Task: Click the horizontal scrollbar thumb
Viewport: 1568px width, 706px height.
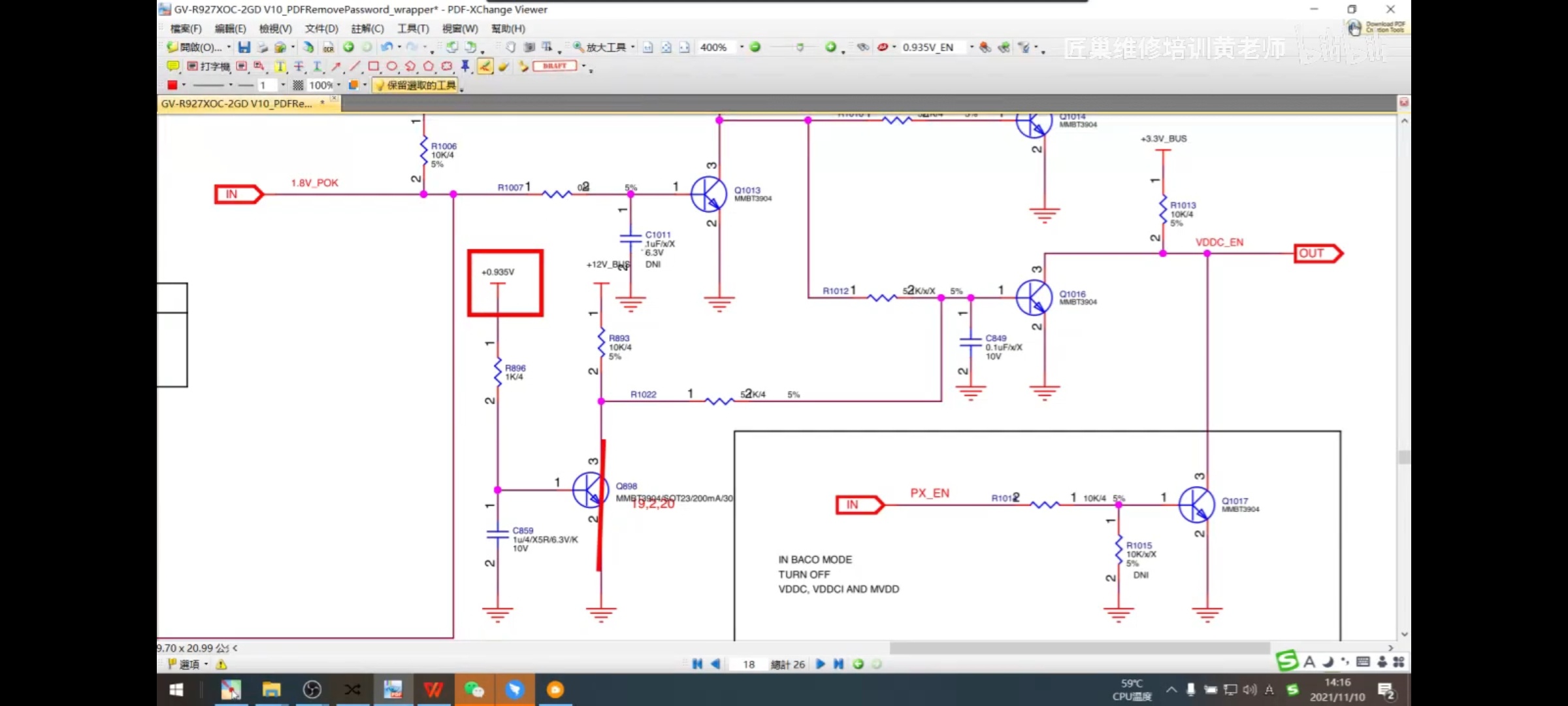Action: coord(1079,648)
